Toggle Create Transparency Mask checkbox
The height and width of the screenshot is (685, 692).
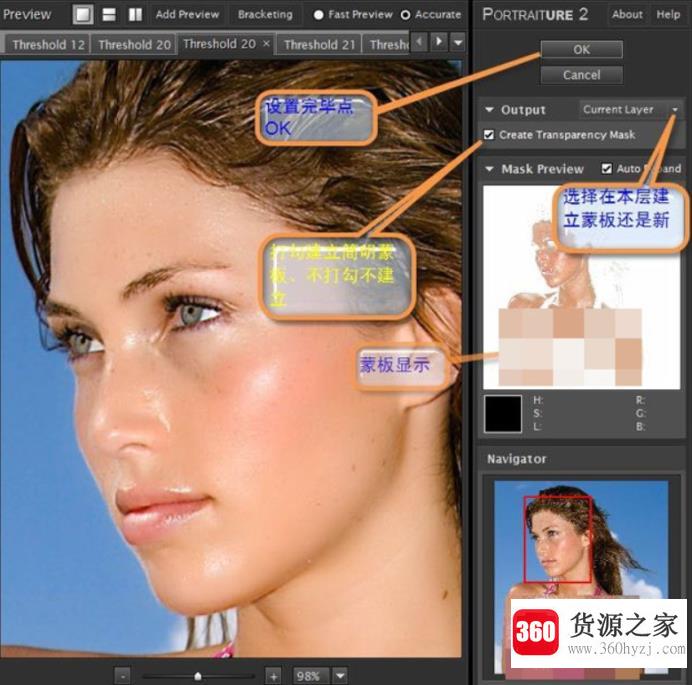pos(489,135)
